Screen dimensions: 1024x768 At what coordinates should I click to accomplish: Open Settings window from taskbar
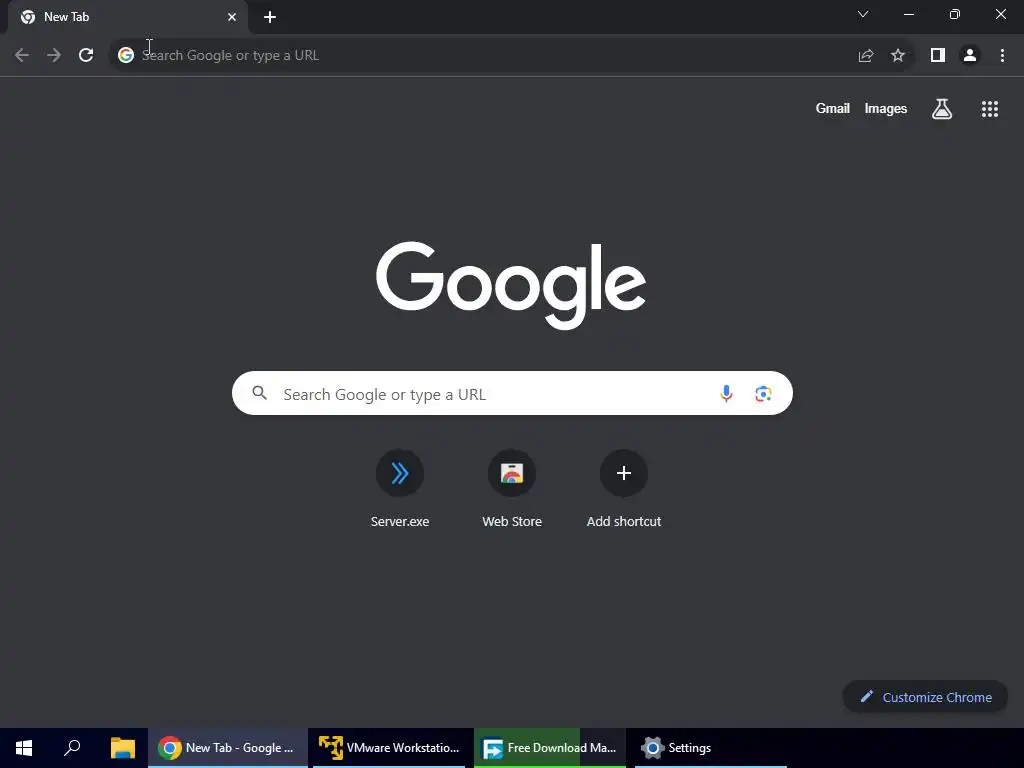pyautogui.click(x=711, y=748)
